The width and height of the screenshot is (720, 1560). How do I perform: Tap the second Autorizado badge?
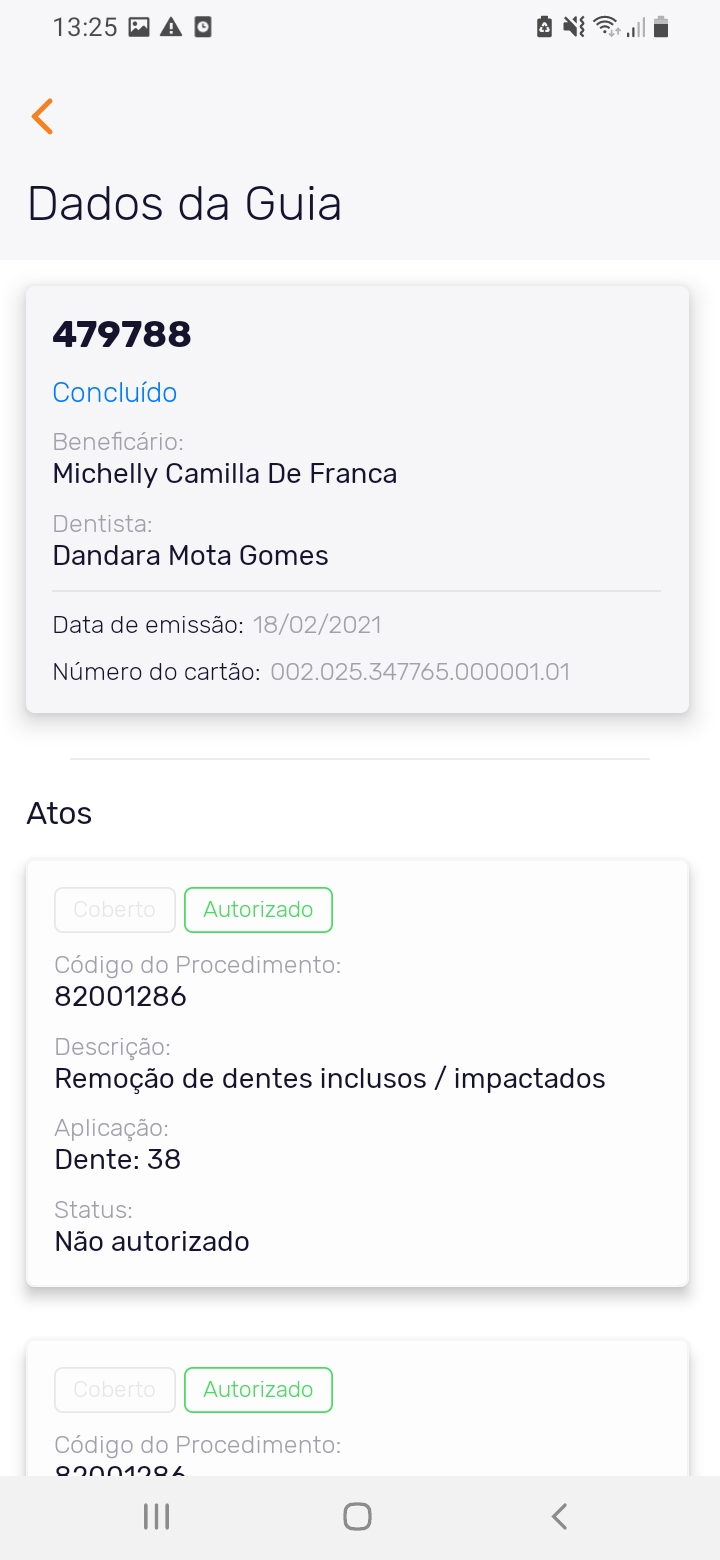pyautogui.click(x=258, y=1390)
